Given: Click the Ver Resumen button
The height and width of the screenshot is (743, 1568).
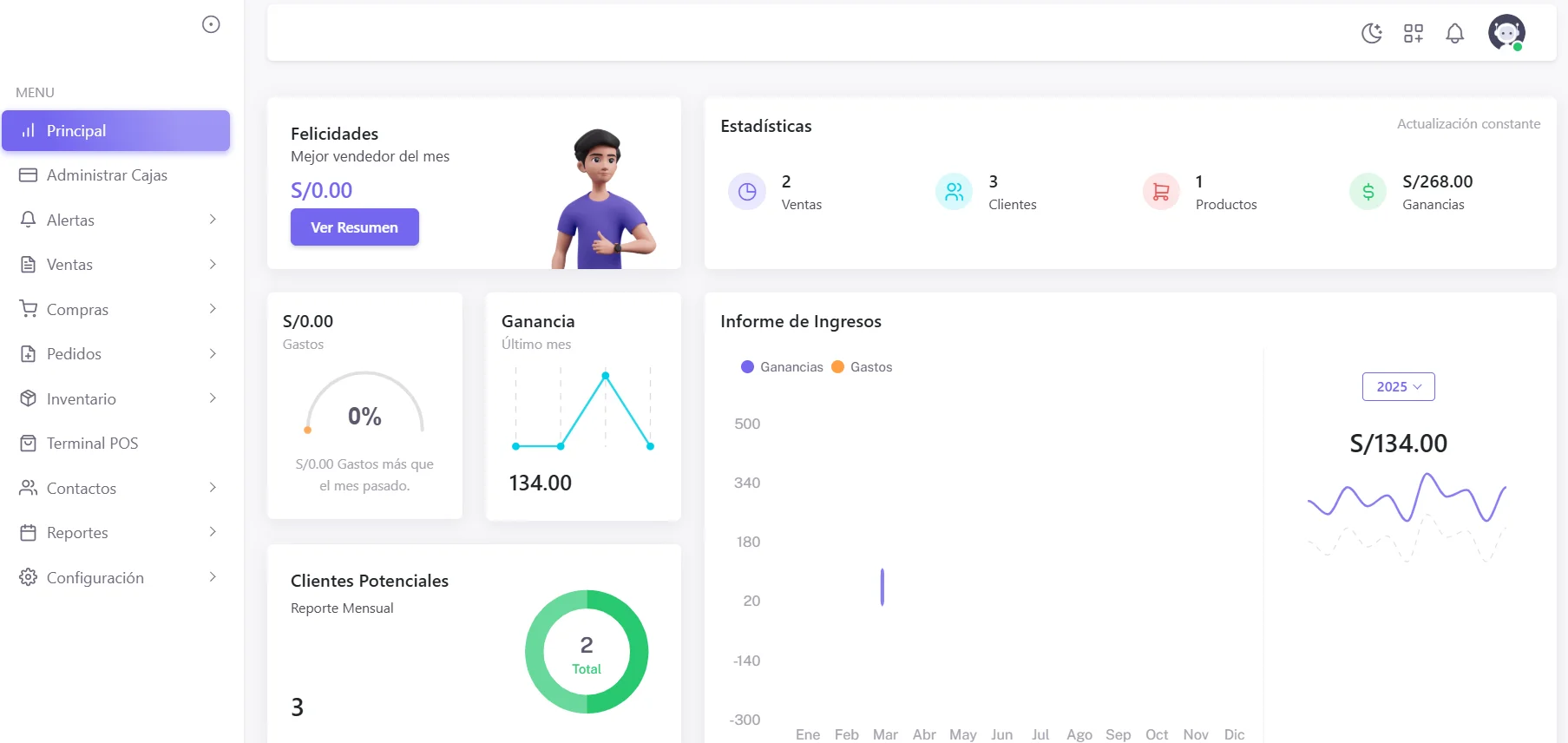Looking at the screenshot, I should (355, 227).
